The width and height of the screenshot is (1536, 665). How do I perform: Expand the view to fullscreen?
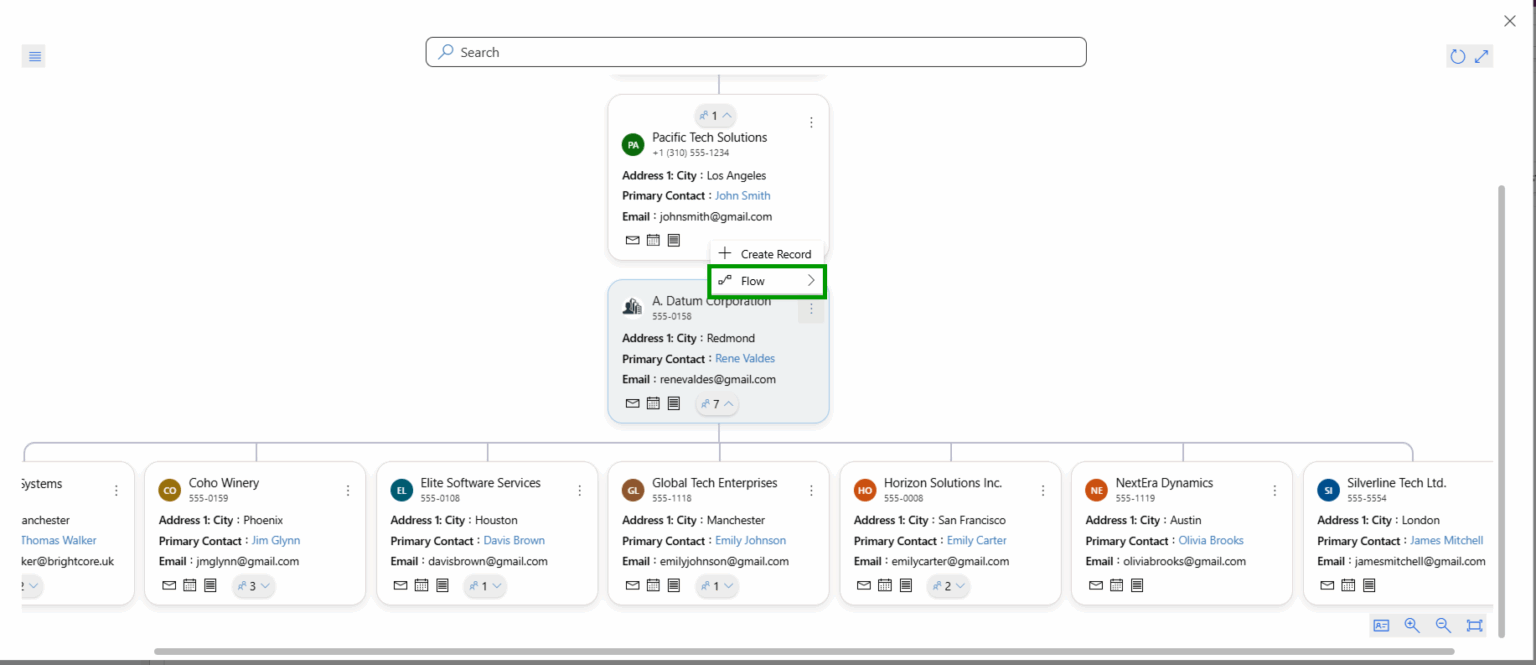[1482, 56]
